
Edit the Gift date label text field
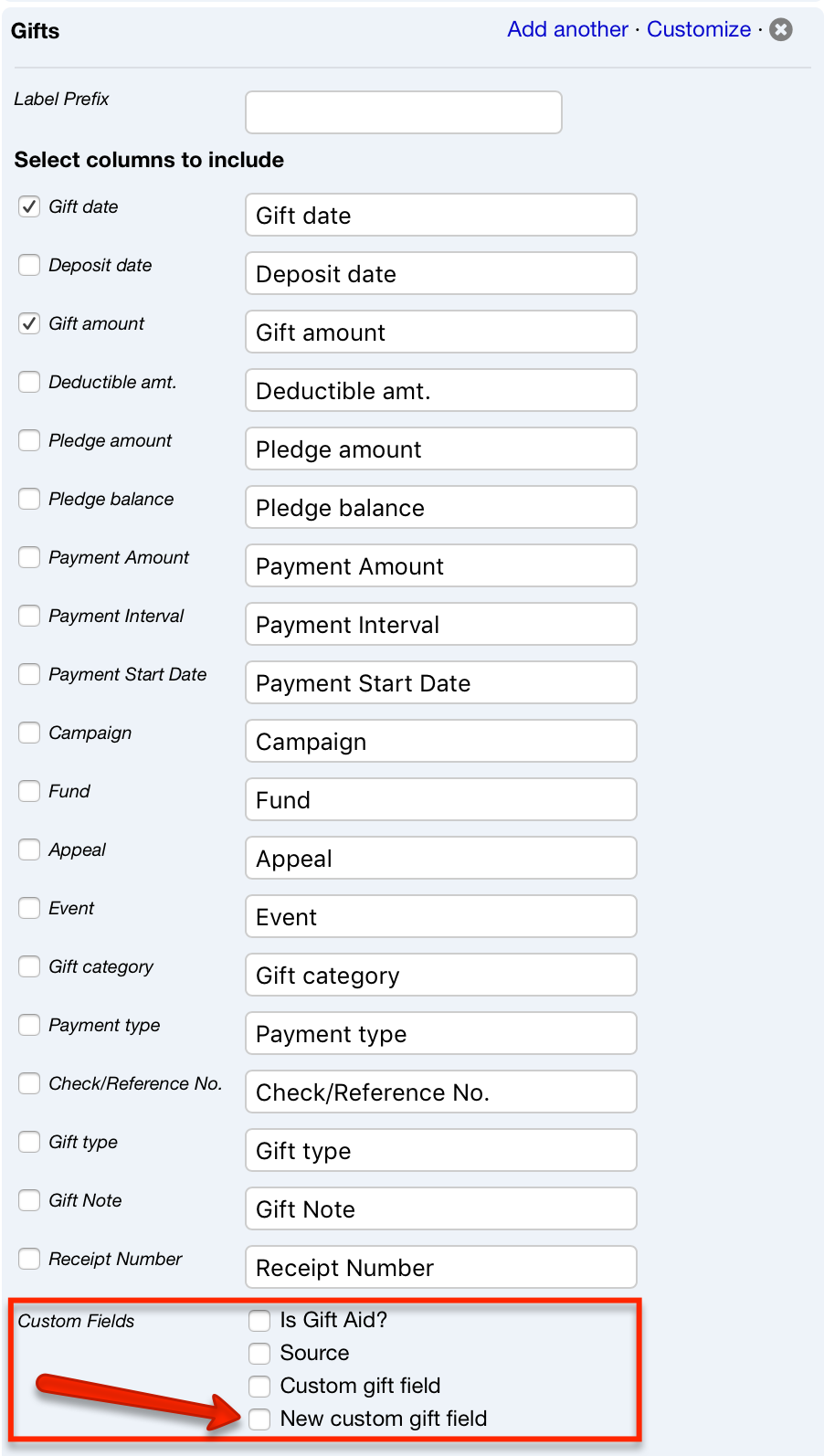[440, 215]
